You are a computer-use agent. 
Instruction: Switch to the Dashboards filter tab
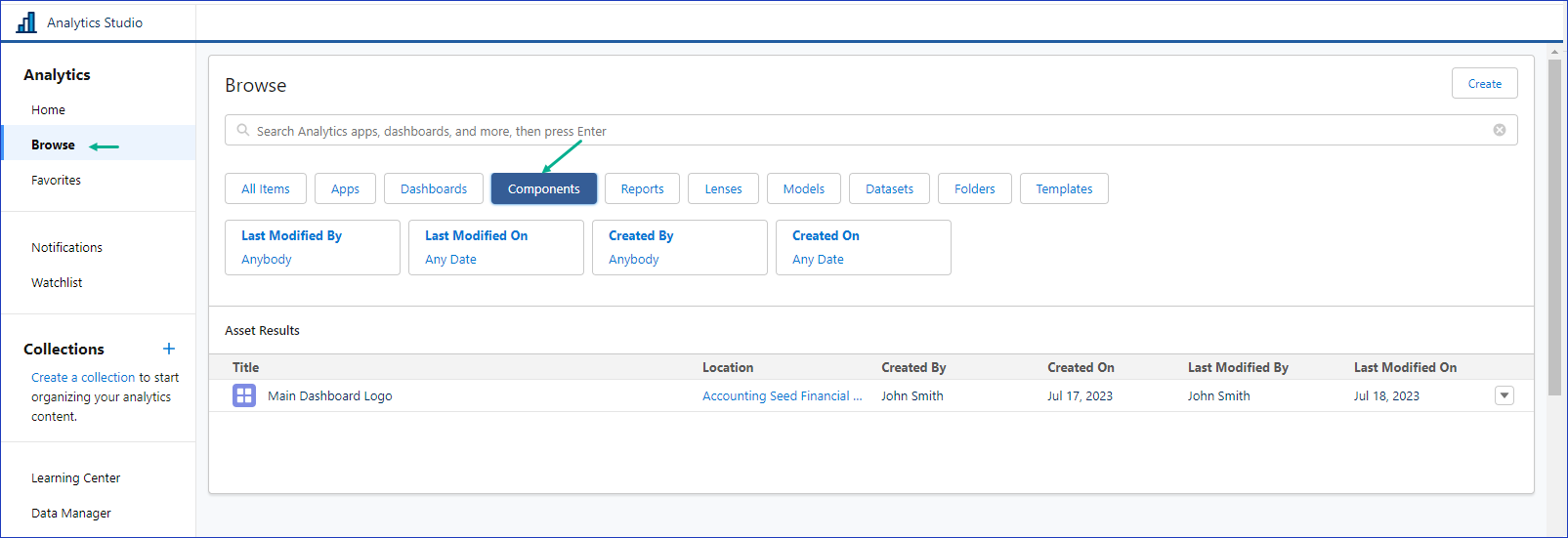[433, 188]
